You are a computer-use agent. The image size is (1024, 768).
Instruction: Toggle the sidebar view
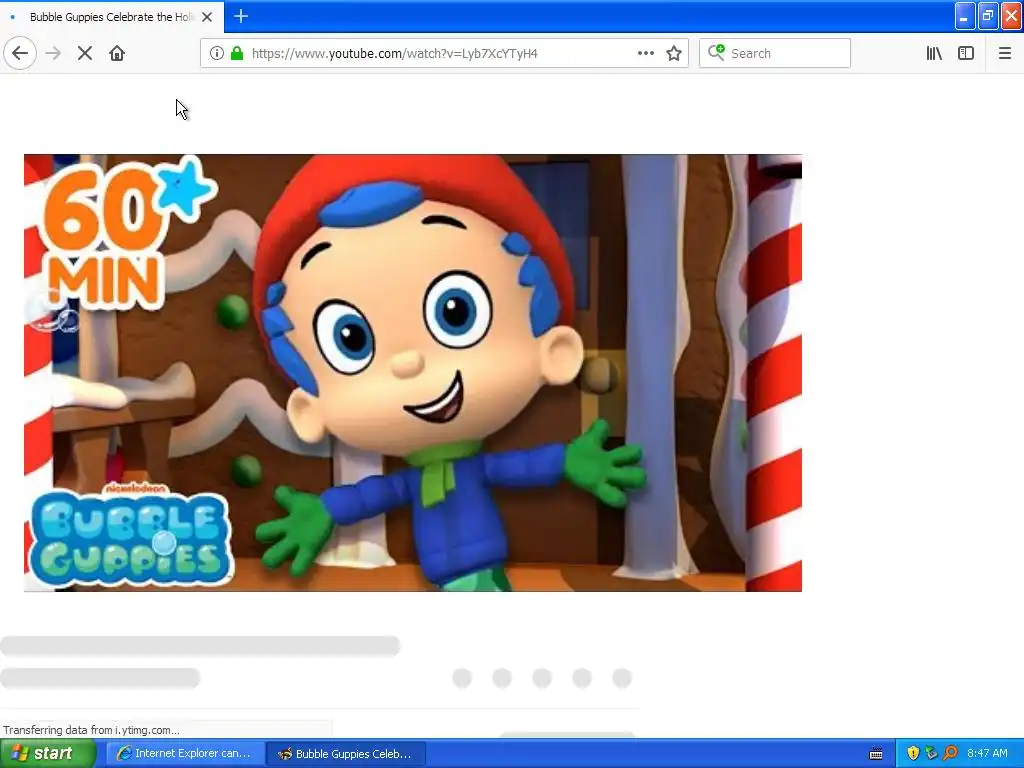point(966,54)
